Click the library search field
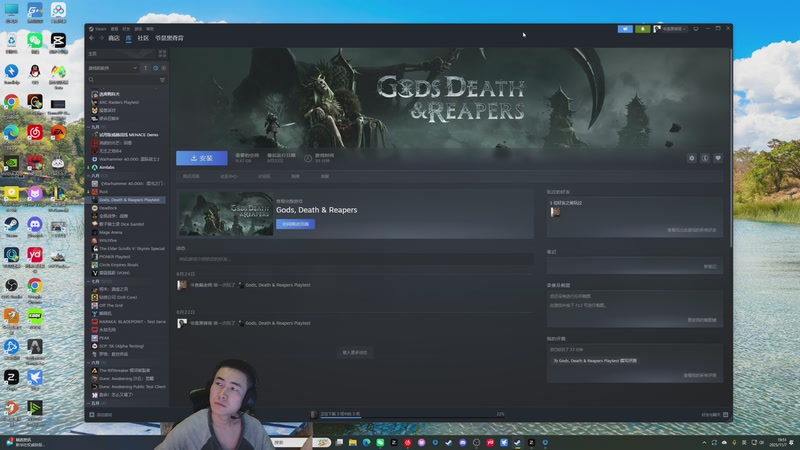Screen dimensions: 800x450 tap(122, 80)
